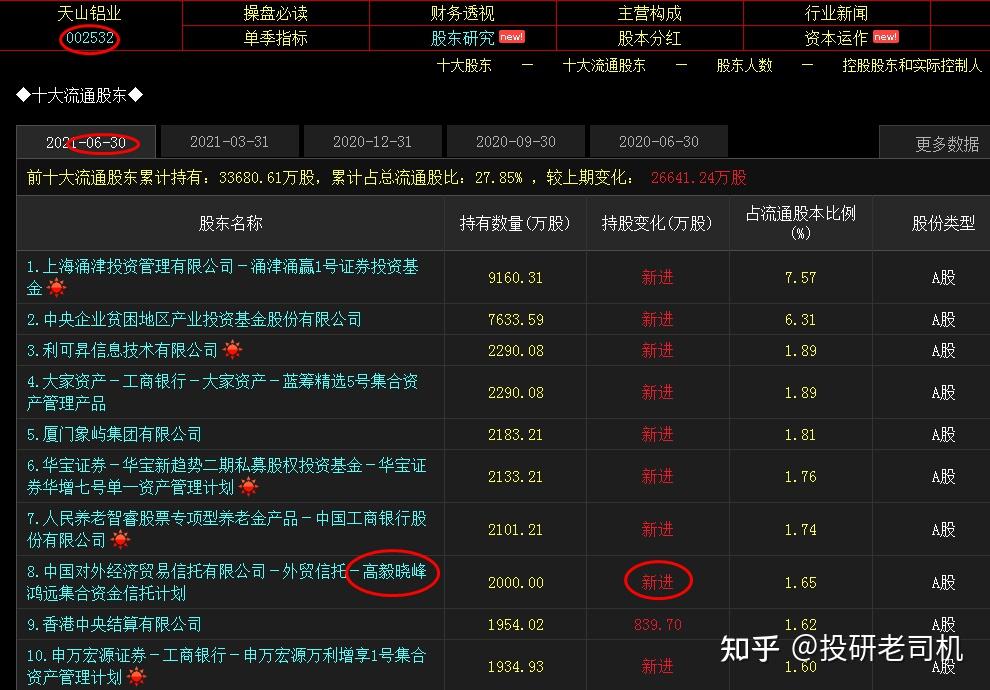Screen dimensions: 990x690
Task: Open shareholder 申万宏源证券 万利增享1号 entry
Action: [x=226, y=666]
